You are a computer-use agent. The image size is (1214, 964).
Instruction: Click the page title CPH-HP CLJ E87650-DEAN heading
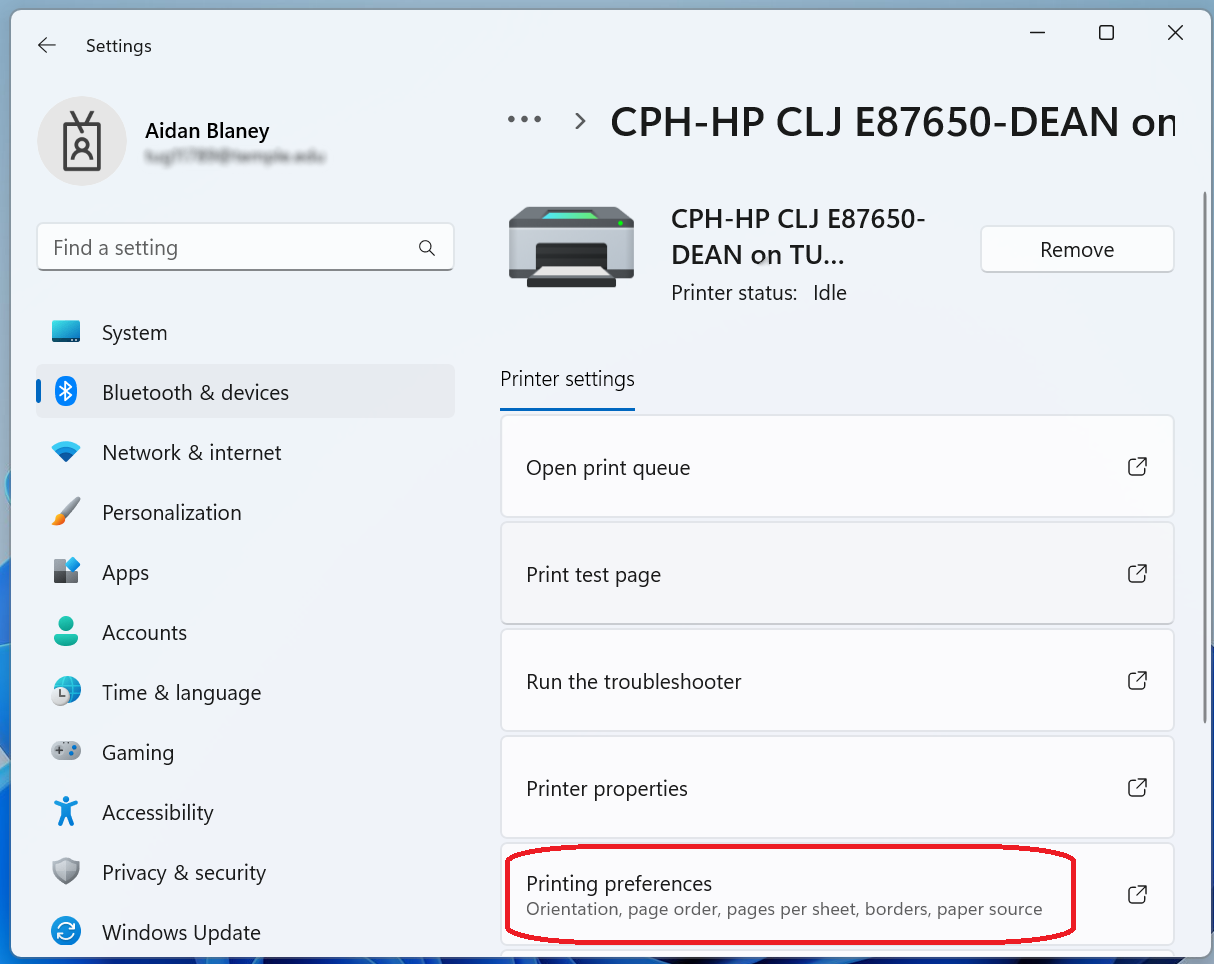click(892, 122)
